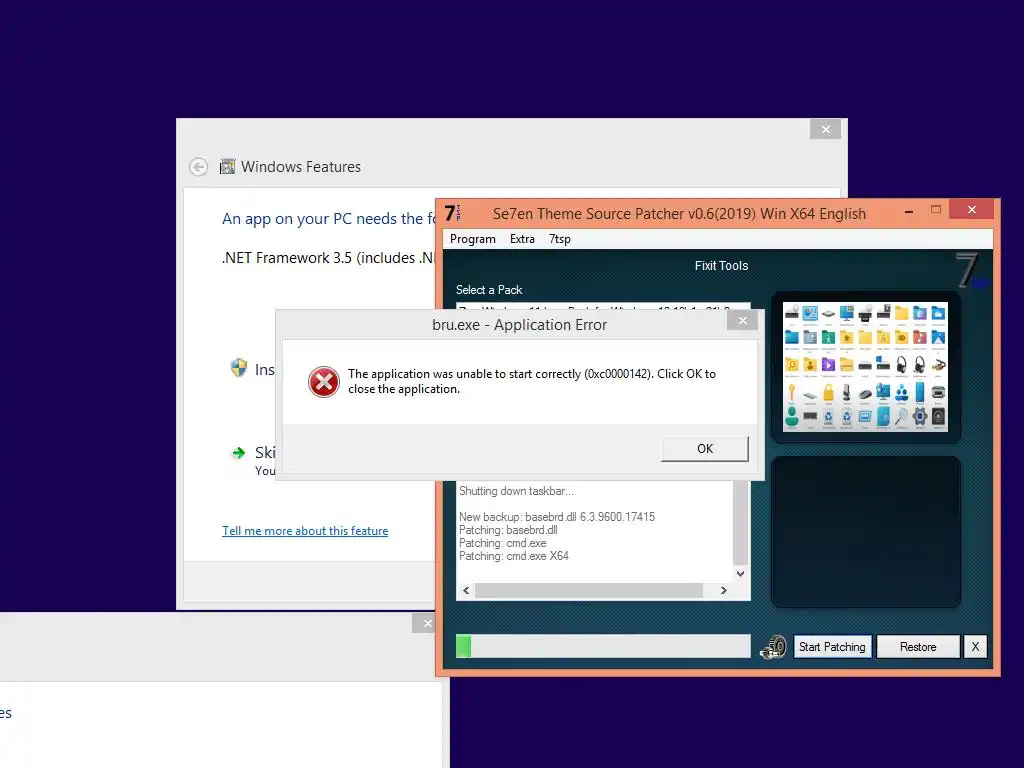Click the patching progress bar
The image size is (1024, 768).
pos(603,646)
